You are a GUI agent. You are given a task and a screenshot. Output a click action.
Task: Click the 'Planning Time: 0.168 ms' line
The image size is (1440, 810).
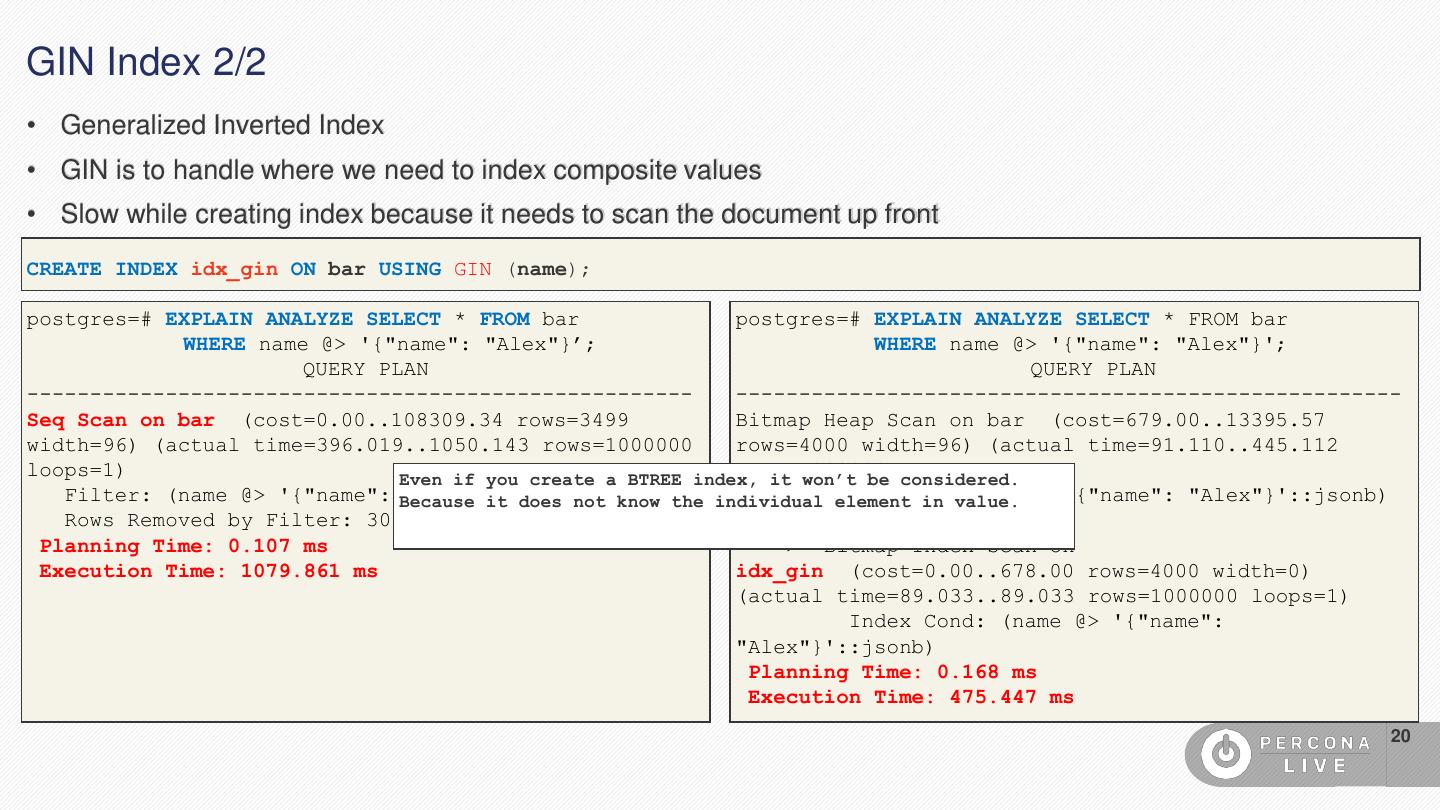892,673
